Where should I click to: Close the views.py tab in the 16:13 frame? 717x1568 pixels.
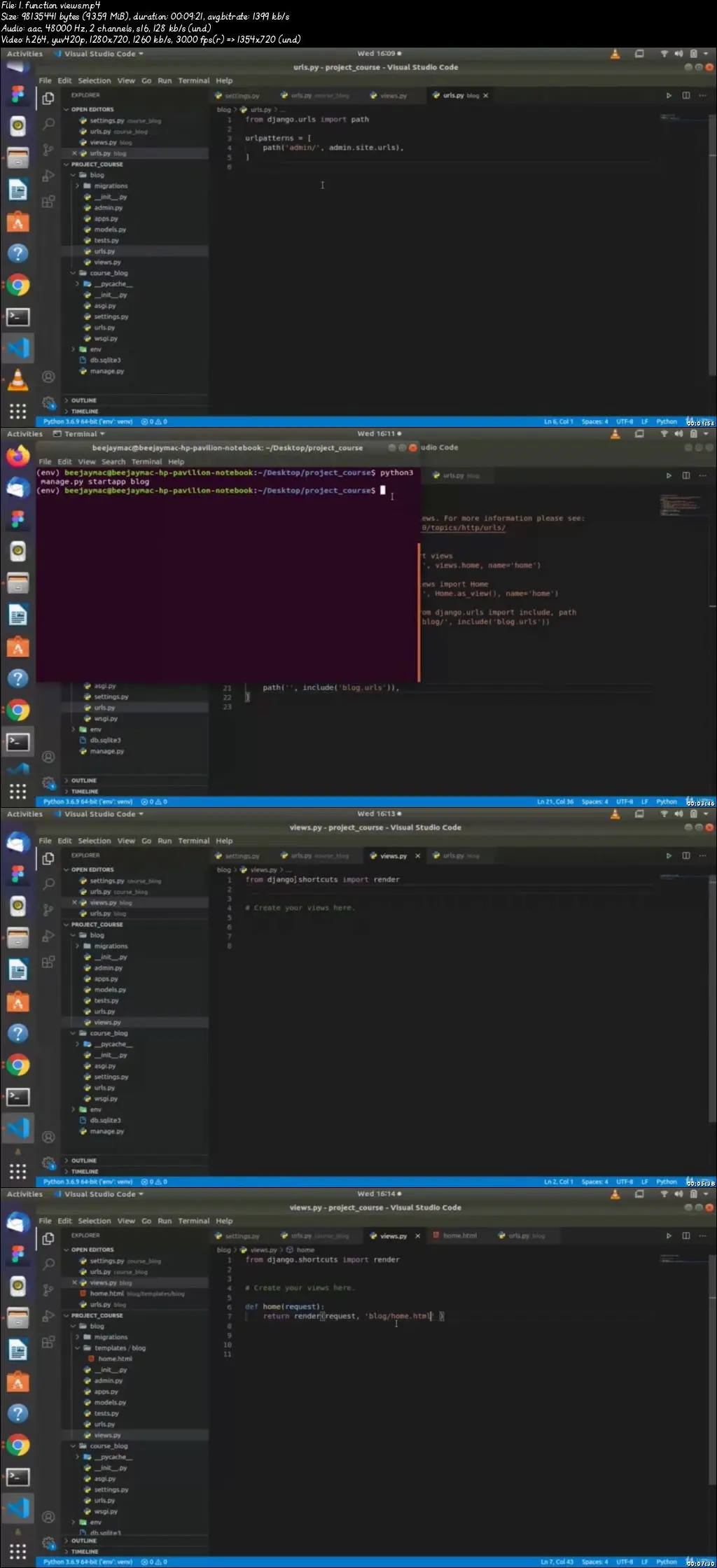coord(418,855)
